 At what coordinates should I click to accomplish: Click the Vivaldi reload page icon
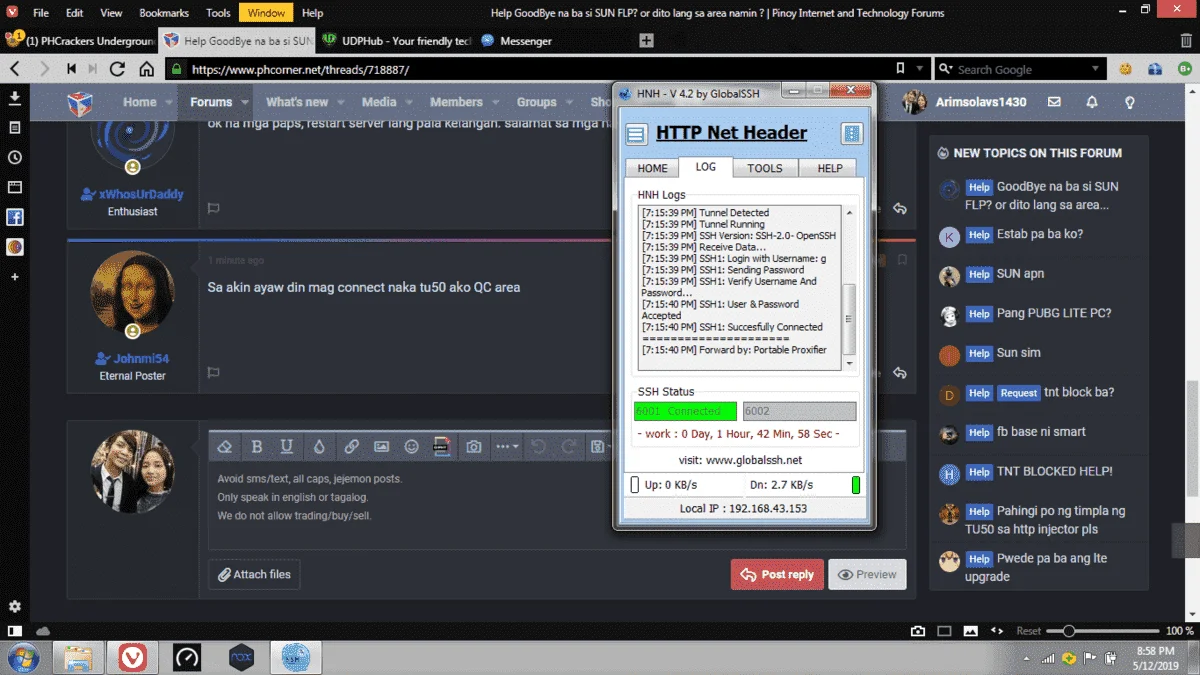pyautogui.click(x=118, y=69)
